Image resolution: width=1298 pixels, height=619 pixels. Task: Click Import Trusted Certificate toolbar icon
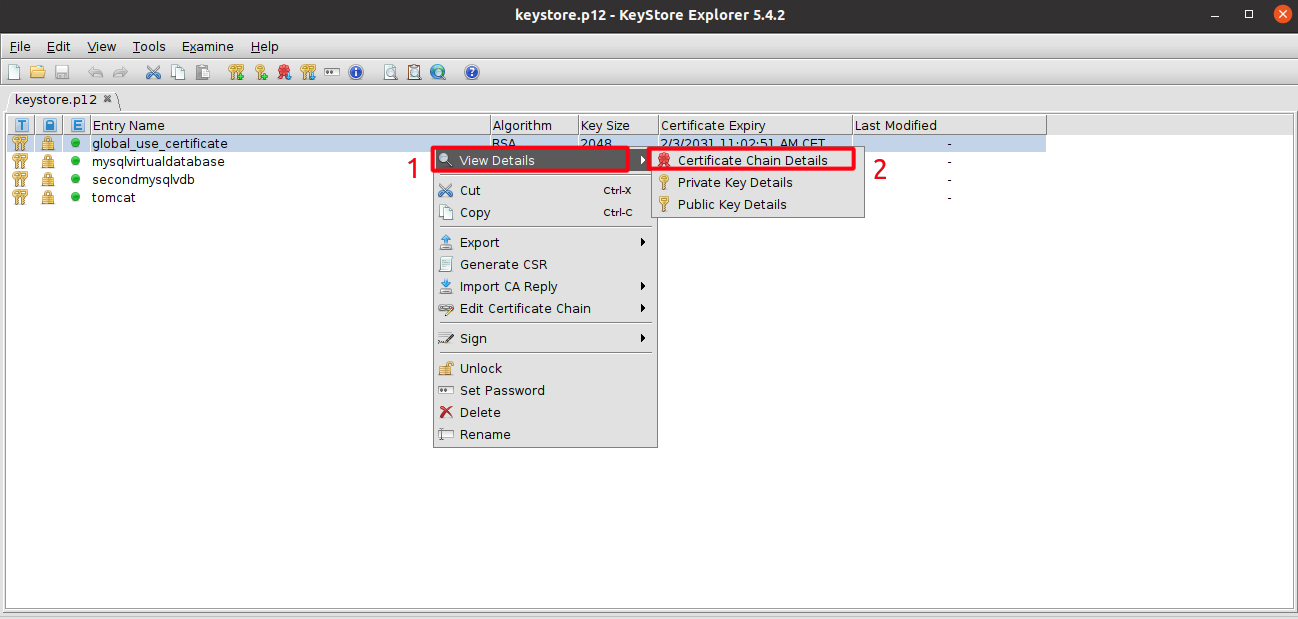(x=284, y=72)
